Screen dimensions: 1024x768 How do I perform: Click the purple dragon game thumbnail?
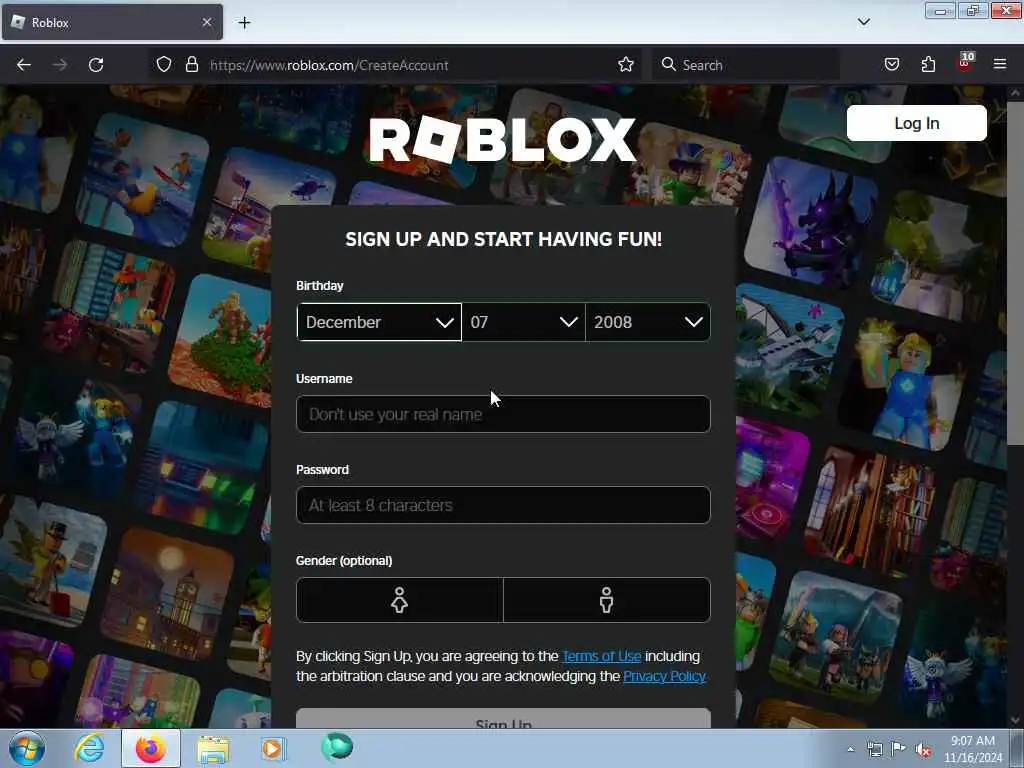pyautogui.click(x=811, y=224)
